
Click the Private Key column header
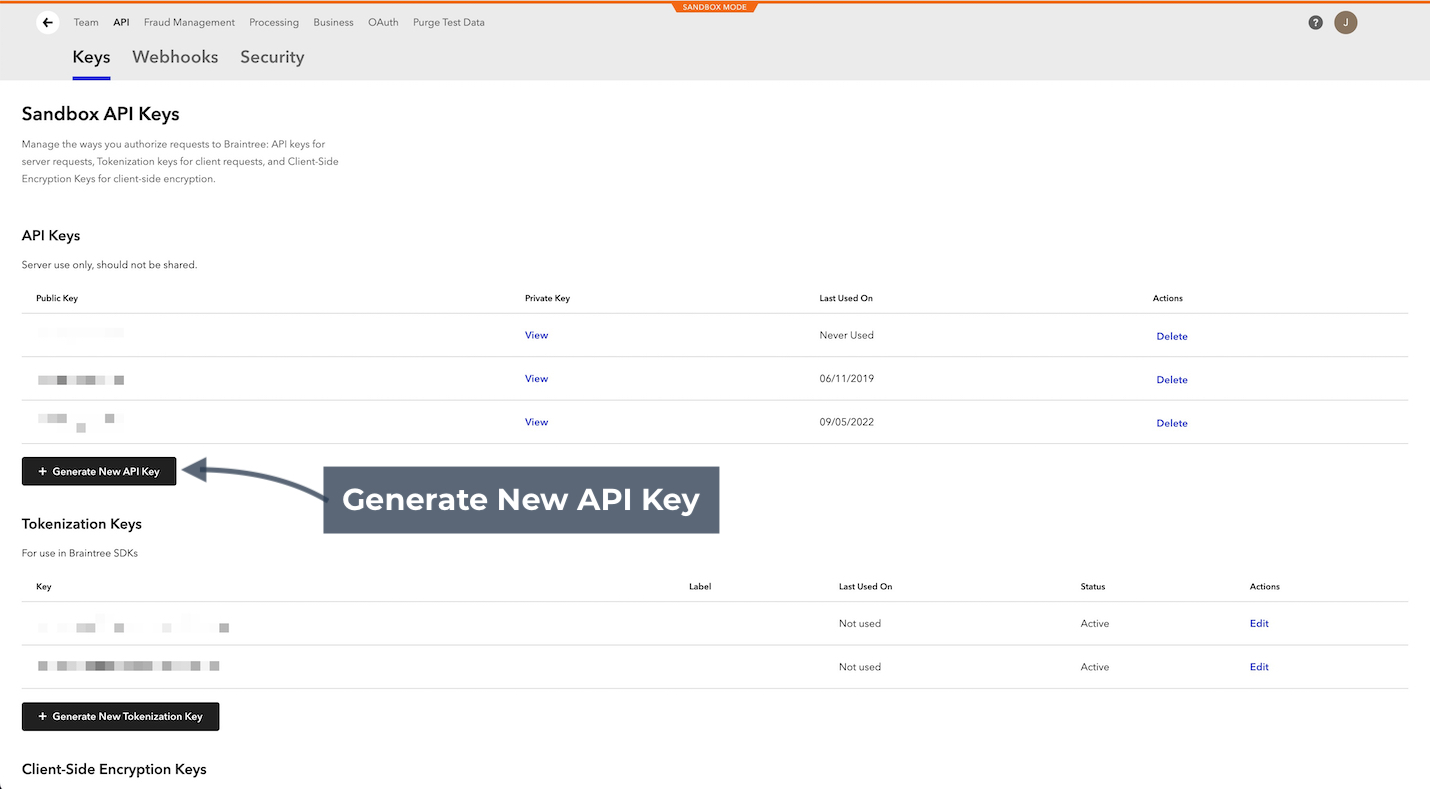click(547, 298)
